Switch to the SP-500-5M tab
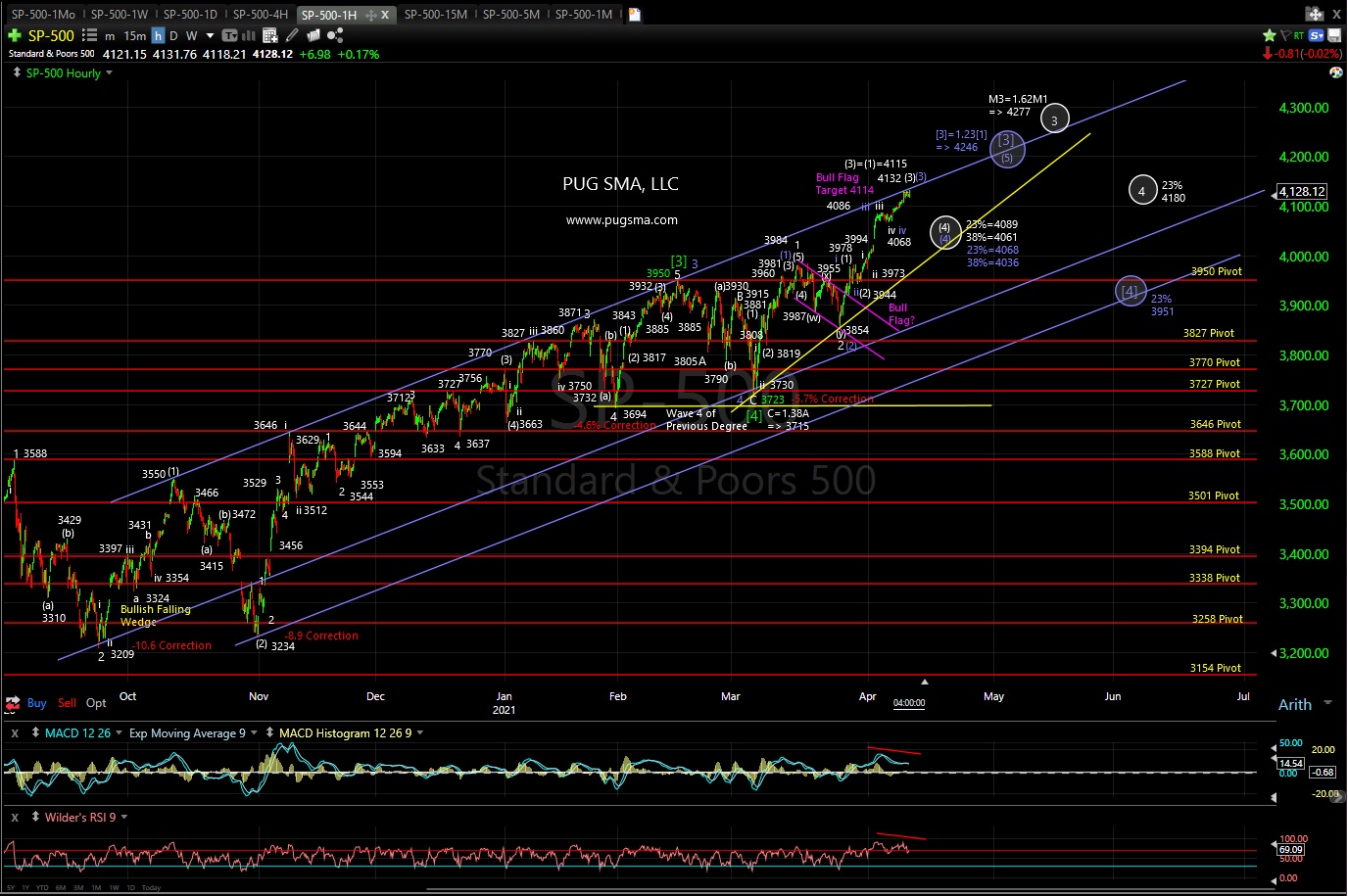 coord(511,15)
